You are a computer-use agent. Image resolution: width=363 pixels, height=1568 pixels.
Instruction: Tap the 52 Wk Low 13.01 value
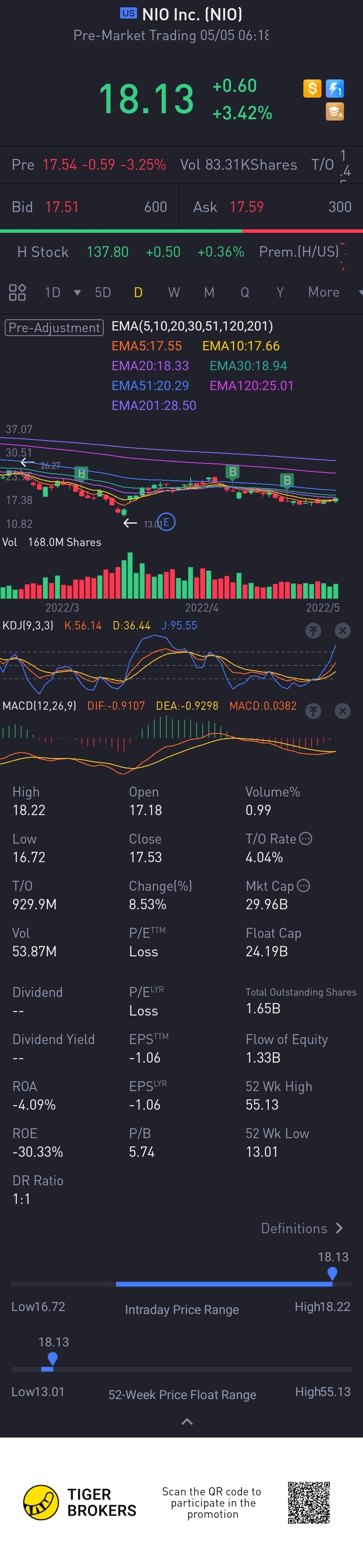pyautogui.click(x=261, y=1152)
